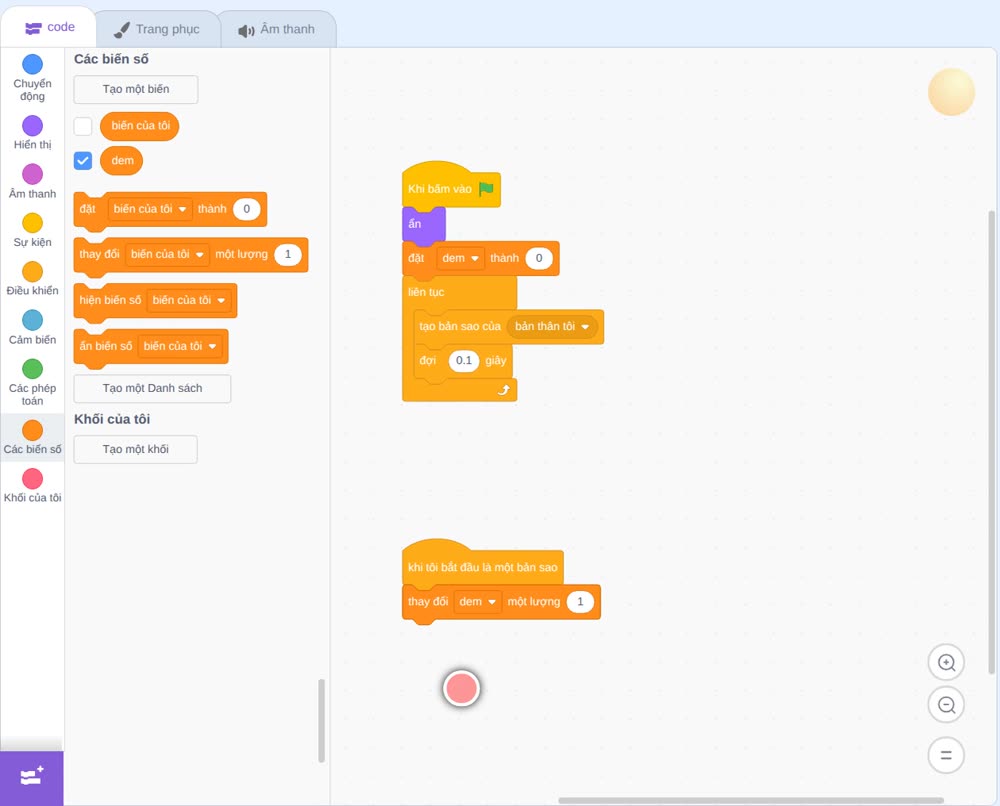This screenshot has width=1000, height=806.
Task: Open 'bản thân tôi' clone target dropdown
Action: point(552,326)
